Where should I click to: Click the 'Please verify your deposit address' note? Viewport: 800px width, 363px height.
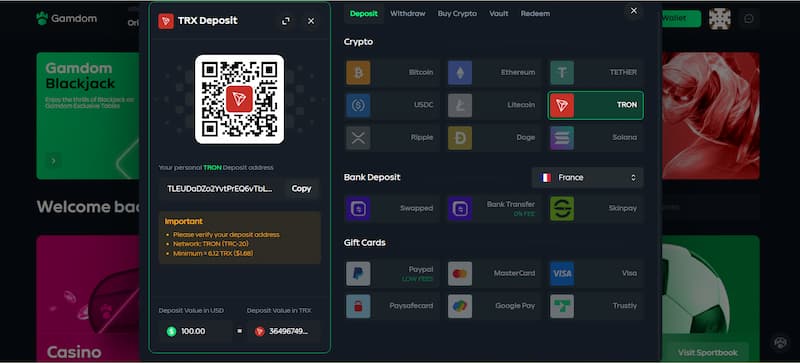[226, 235]
